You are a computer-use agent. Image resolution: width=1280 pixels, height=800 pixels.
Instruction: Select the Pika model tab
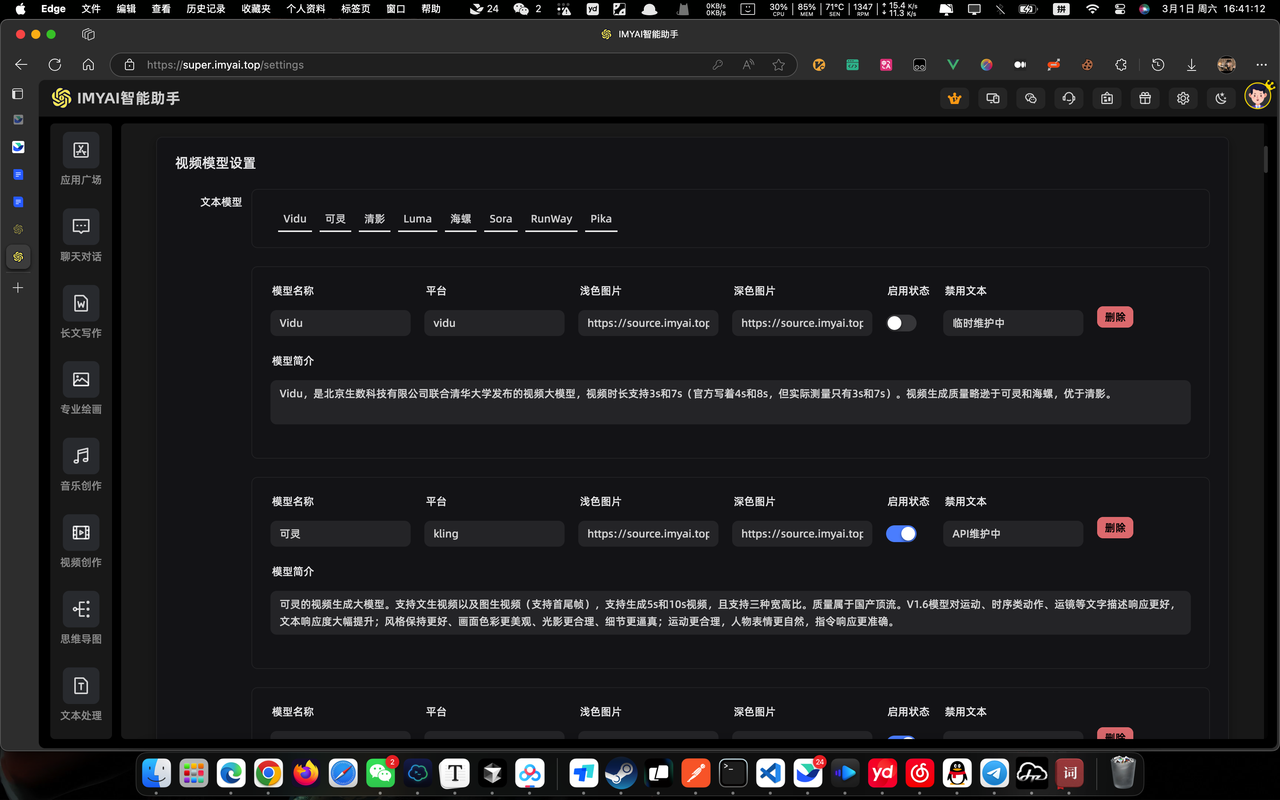coord(601,219)
